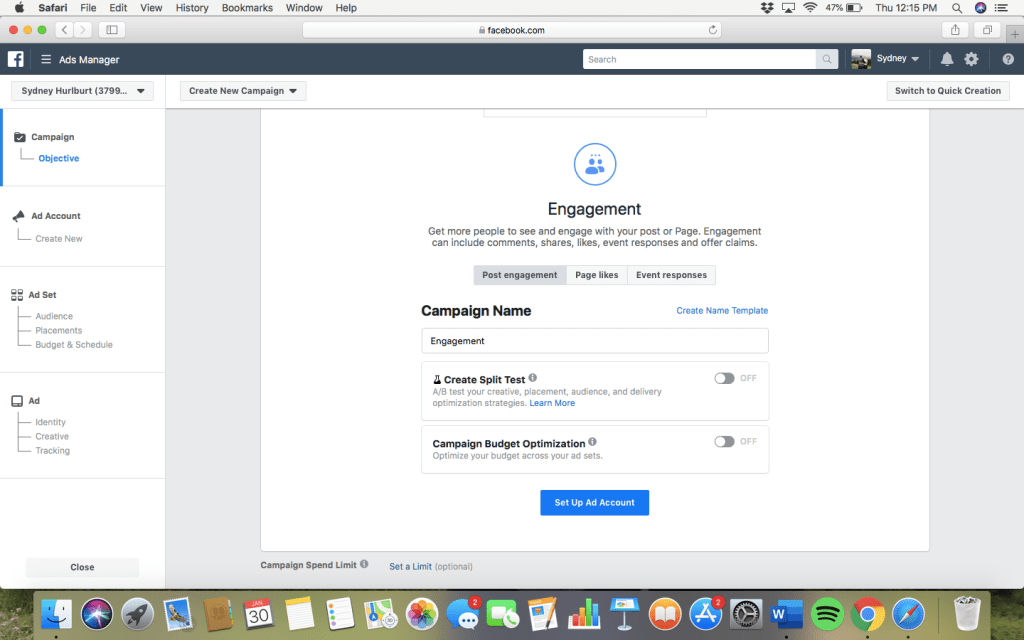Click the Facebook logo icon

16,59
